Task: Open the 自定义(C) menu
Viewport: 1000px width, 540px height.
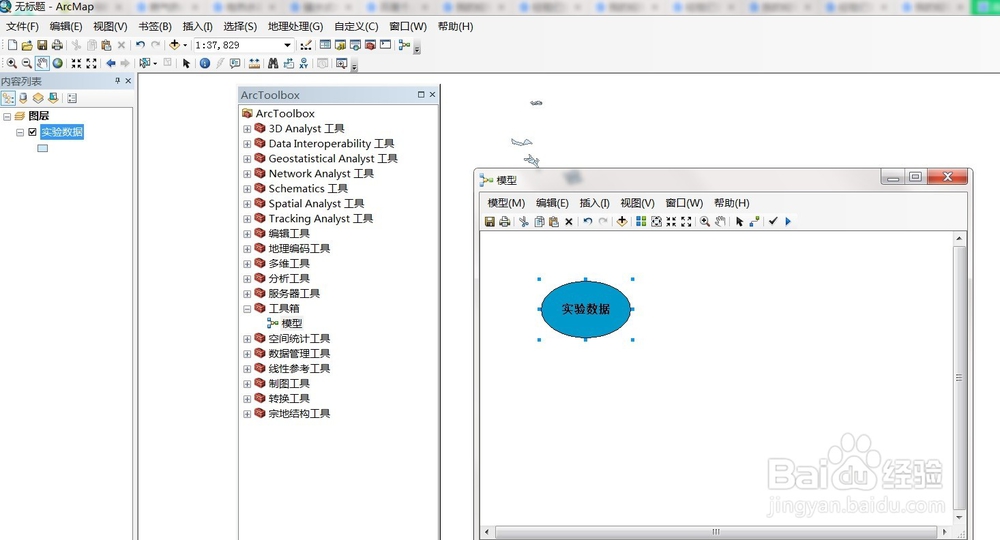Action: [356, 27]
